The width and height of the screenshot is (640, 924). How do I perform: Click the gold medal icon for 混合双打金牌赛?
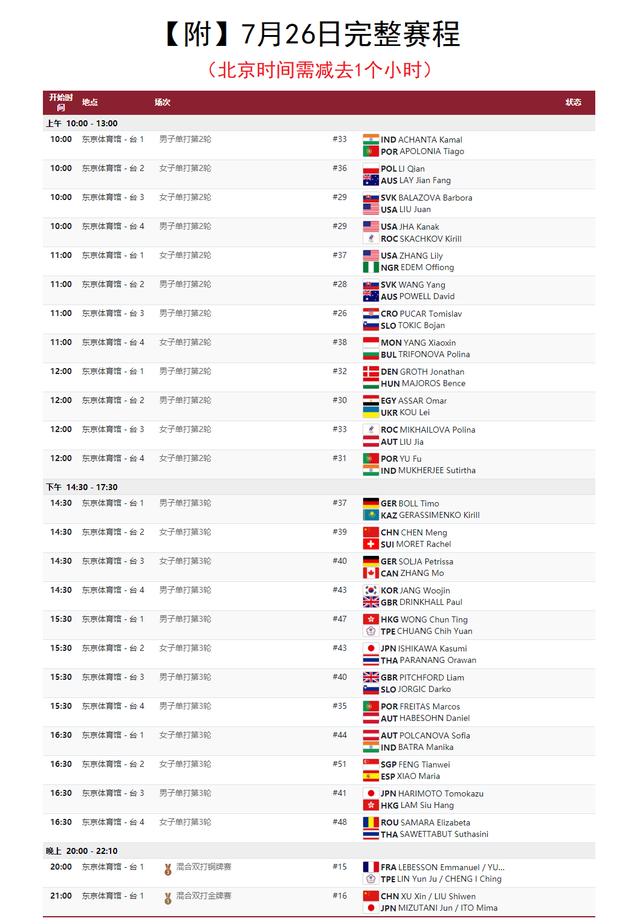click(x=168, y=897)
